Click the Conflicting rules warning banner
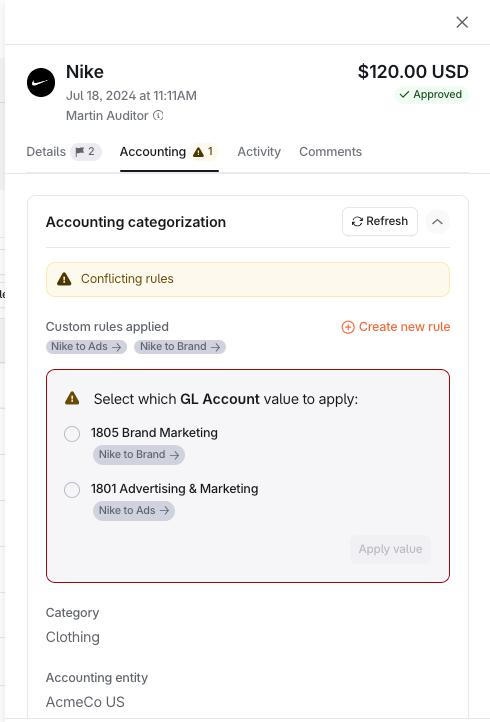 coord(248,279)
